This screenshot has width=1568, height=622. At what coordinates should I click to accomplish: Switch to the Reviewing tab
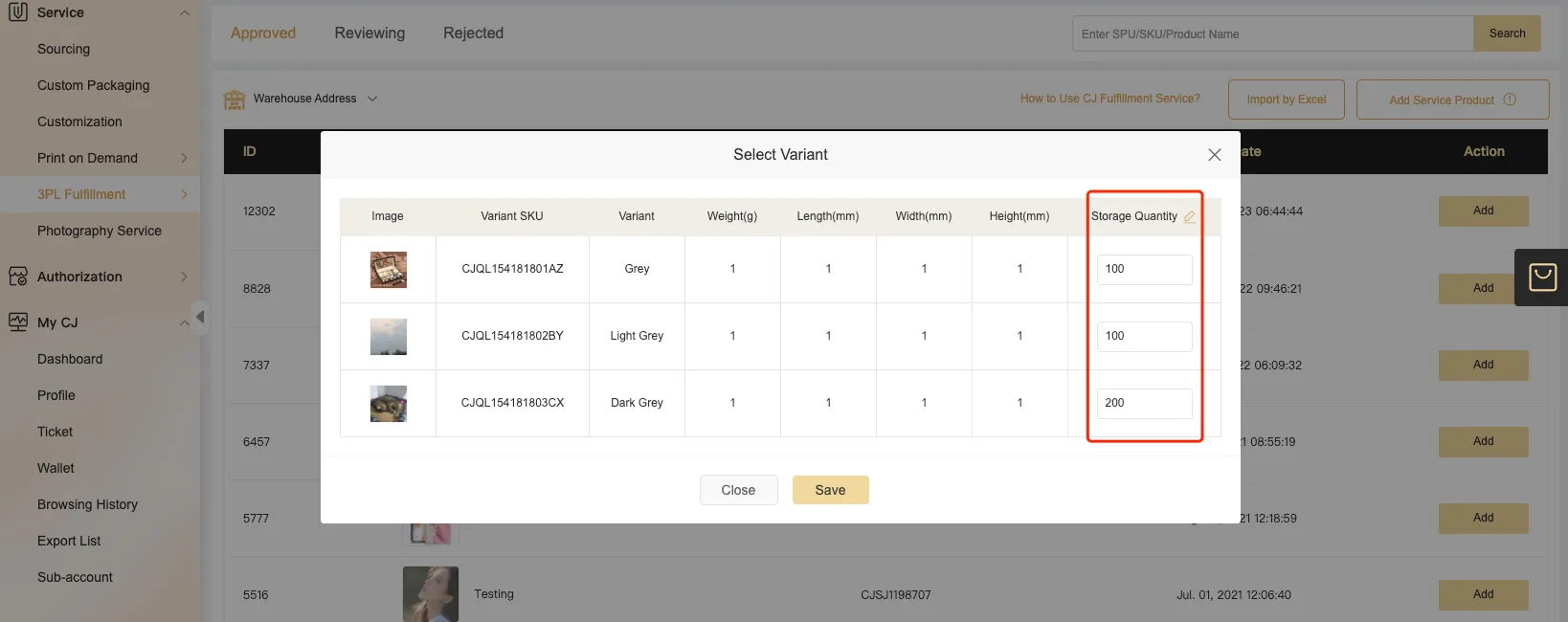(x=370, y=33)
